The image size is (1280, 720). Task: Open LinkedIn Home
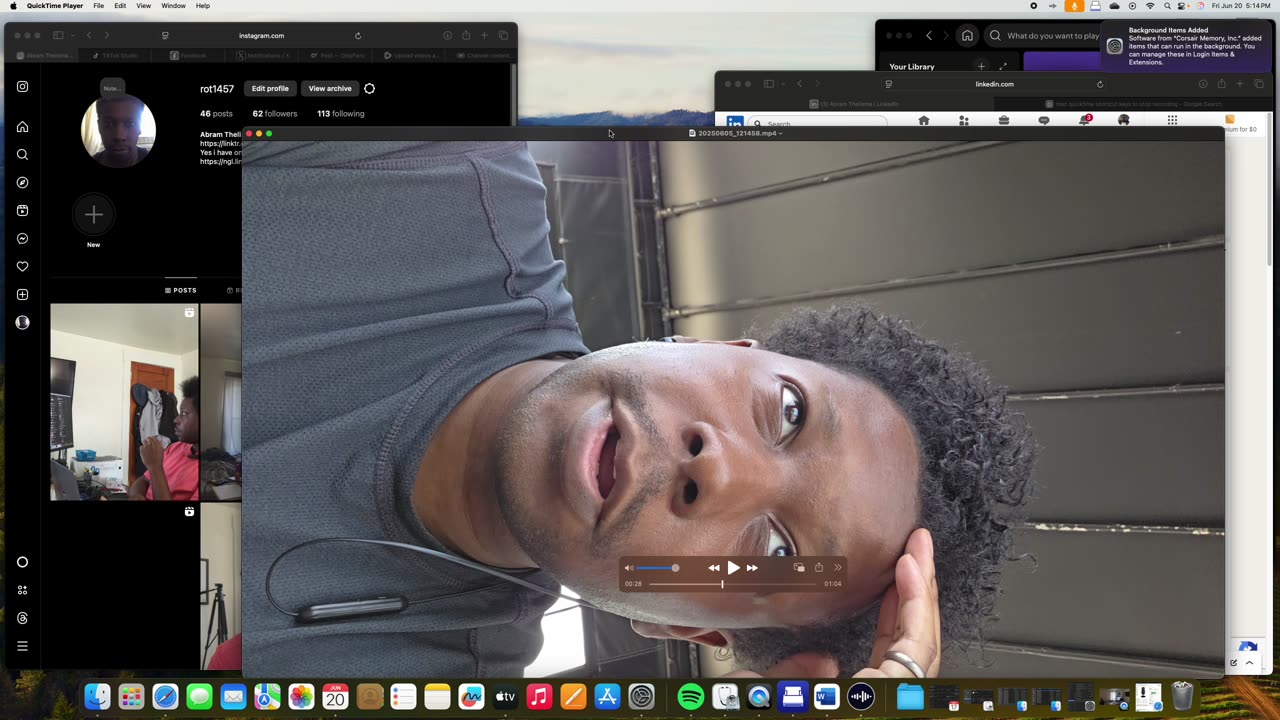(923, 121)
